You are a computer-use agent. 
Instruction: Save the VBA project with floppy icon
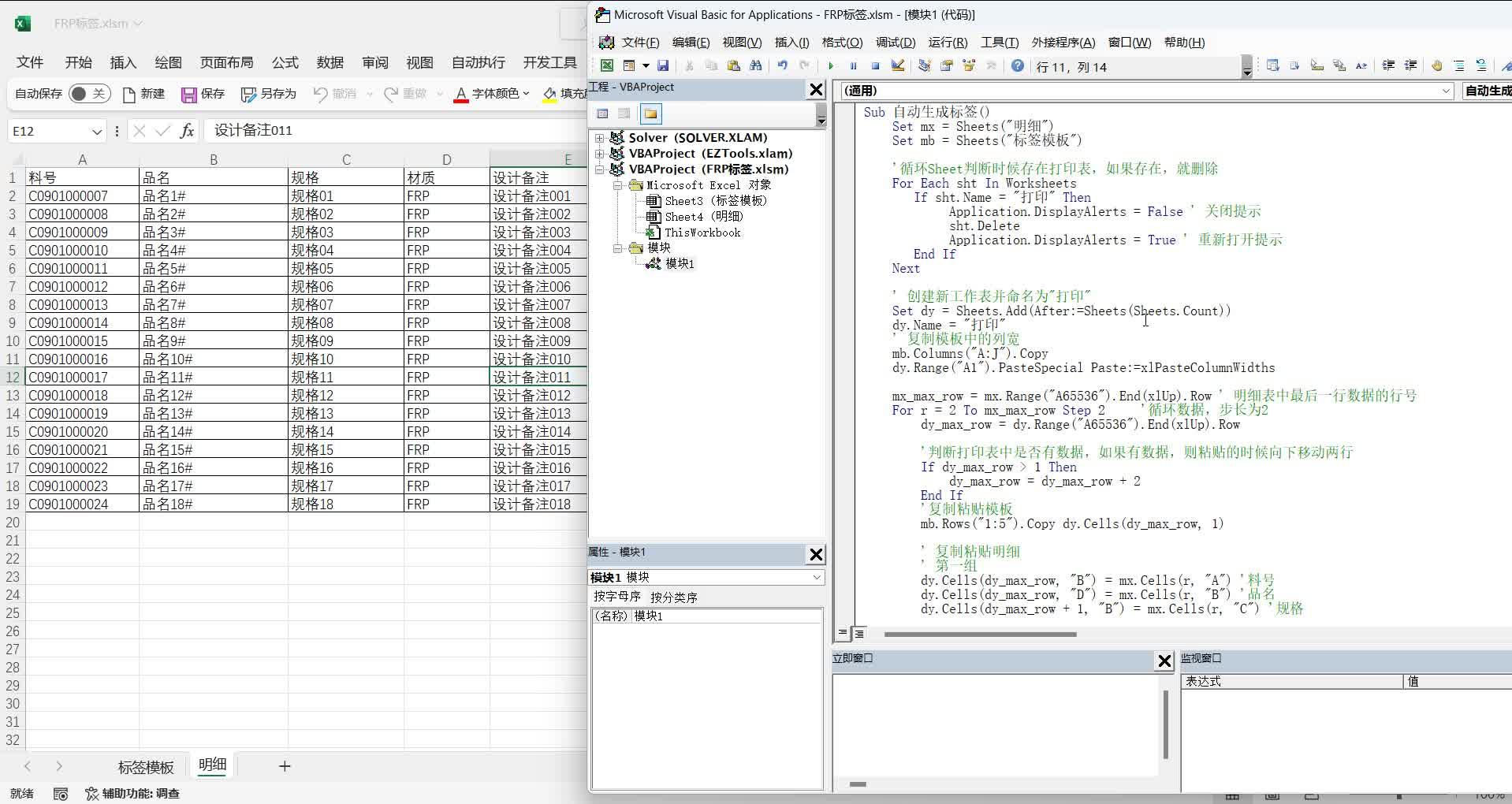[663, 66]
